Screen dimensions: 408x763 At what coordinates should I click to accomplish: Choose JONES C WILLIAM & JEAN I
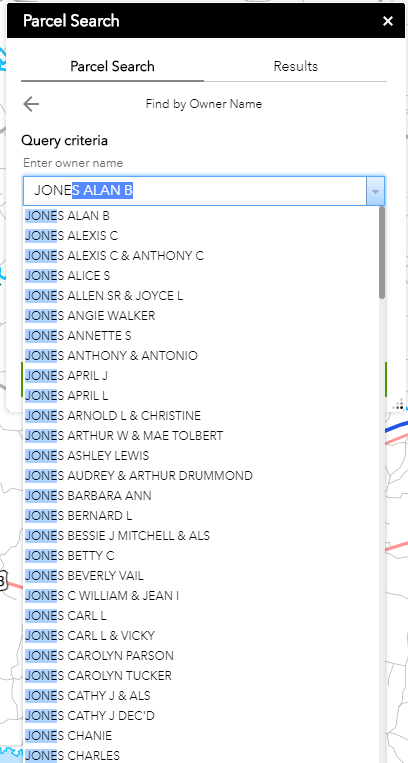coord(201,595)
